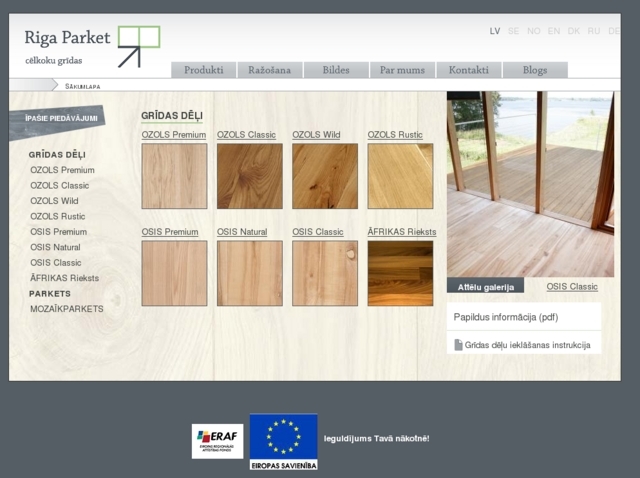The width and height of the screenshot is (640, 478).
Task: Switch language to RU
Action: point(594,31)
